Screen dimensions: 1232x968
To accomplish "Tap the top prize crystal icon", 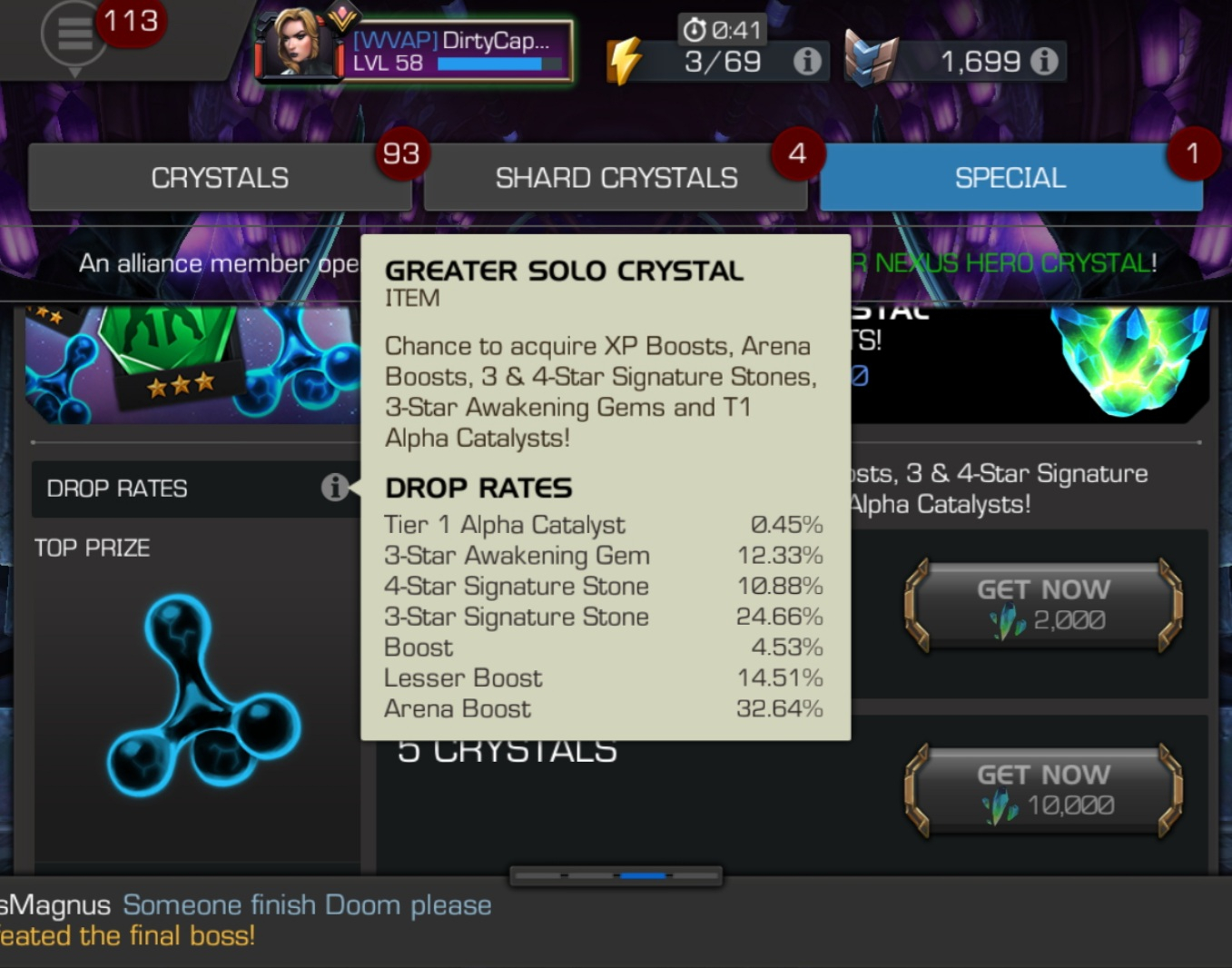I will [x=204, y=696].
